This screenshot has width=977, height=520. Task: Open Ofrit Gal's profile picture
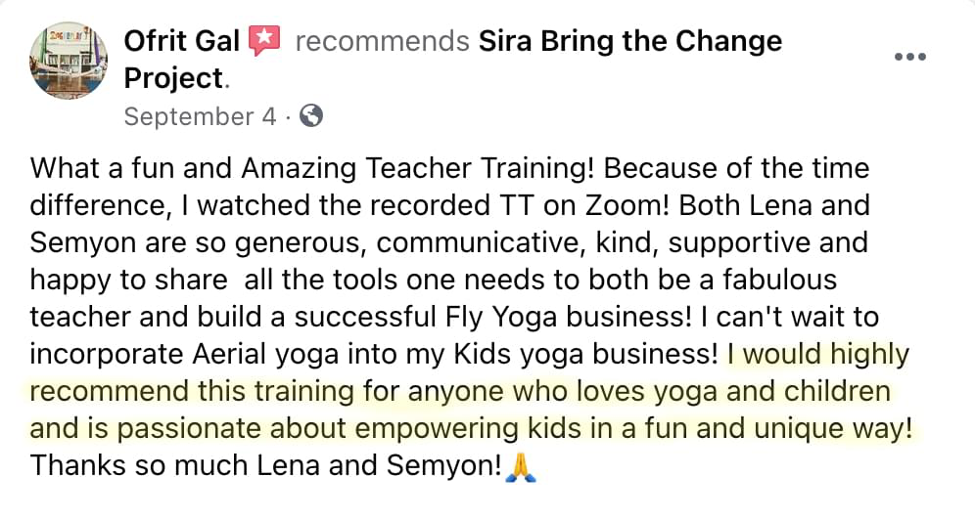69,61
